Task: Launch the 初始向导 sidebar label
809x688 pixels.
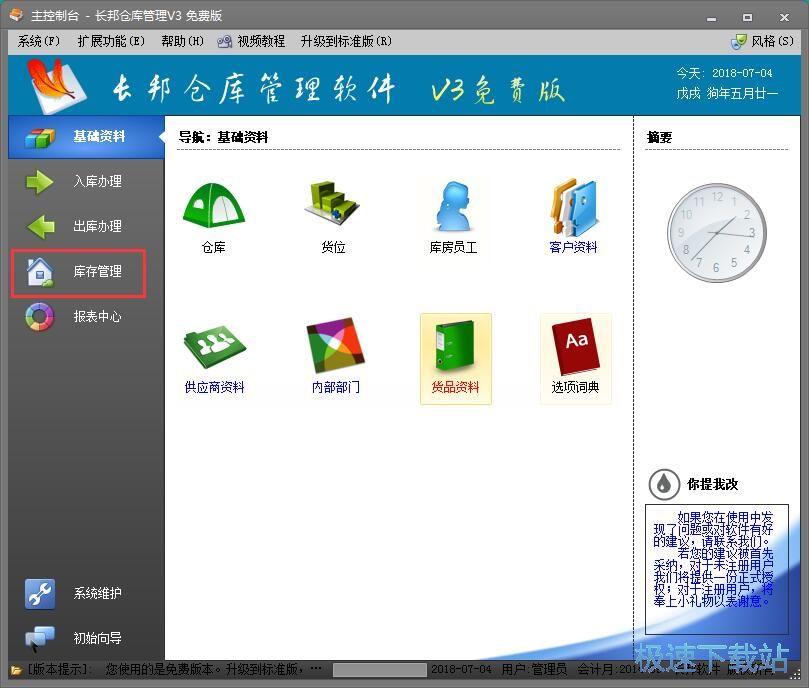Action: [x=98, y=638]
